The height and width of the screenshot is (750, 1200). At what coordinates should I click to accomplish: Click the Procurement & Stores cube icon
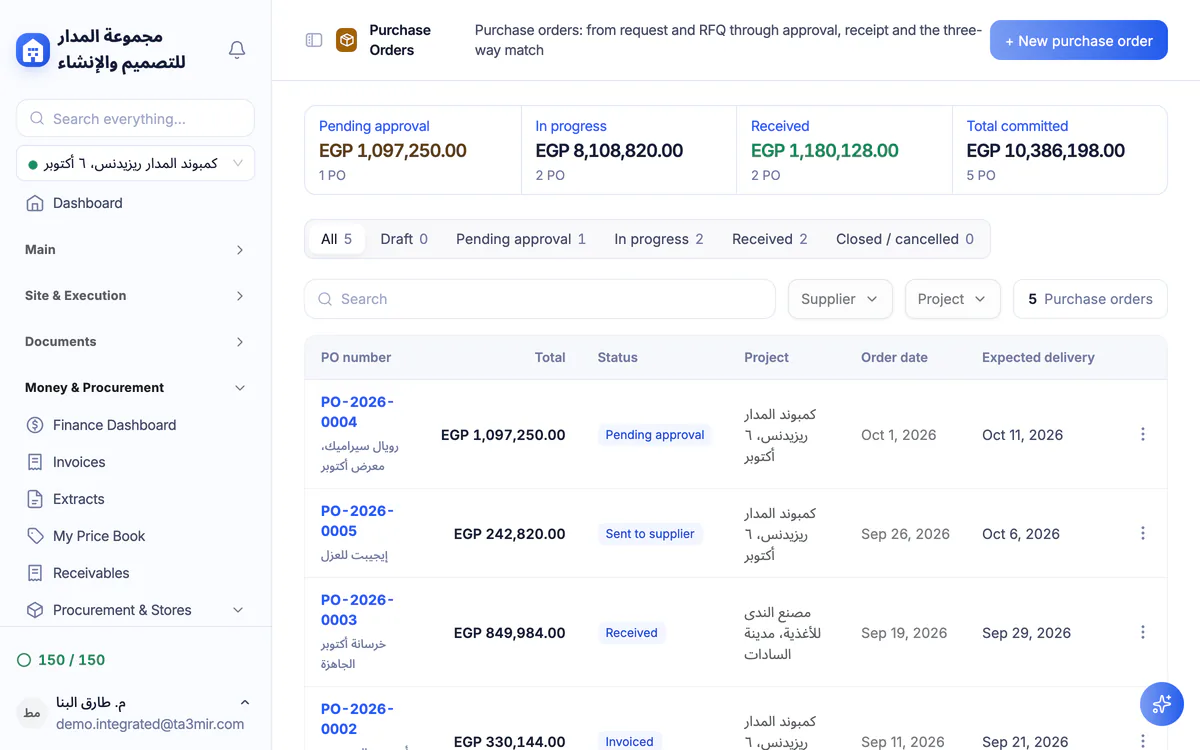click(35, 610)
